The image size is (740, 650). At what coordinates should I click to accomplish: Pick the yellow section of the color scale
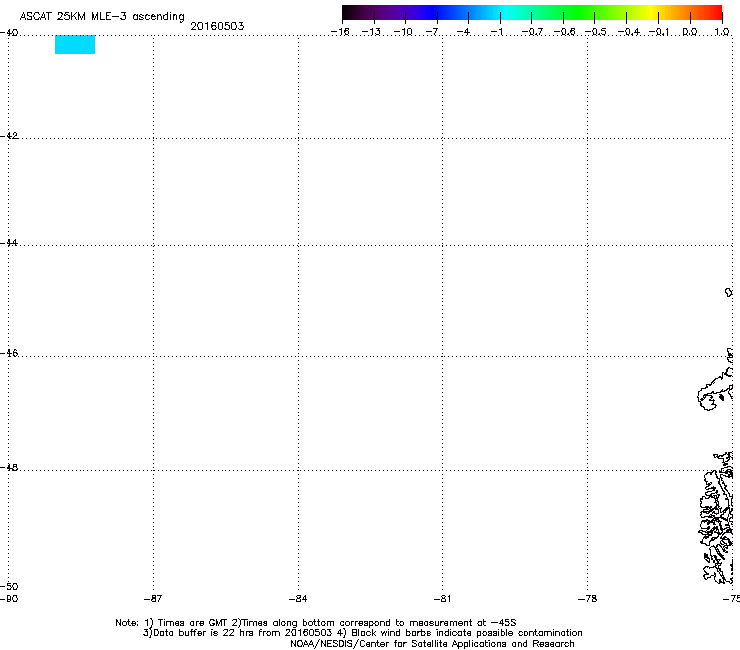point(652,12)
